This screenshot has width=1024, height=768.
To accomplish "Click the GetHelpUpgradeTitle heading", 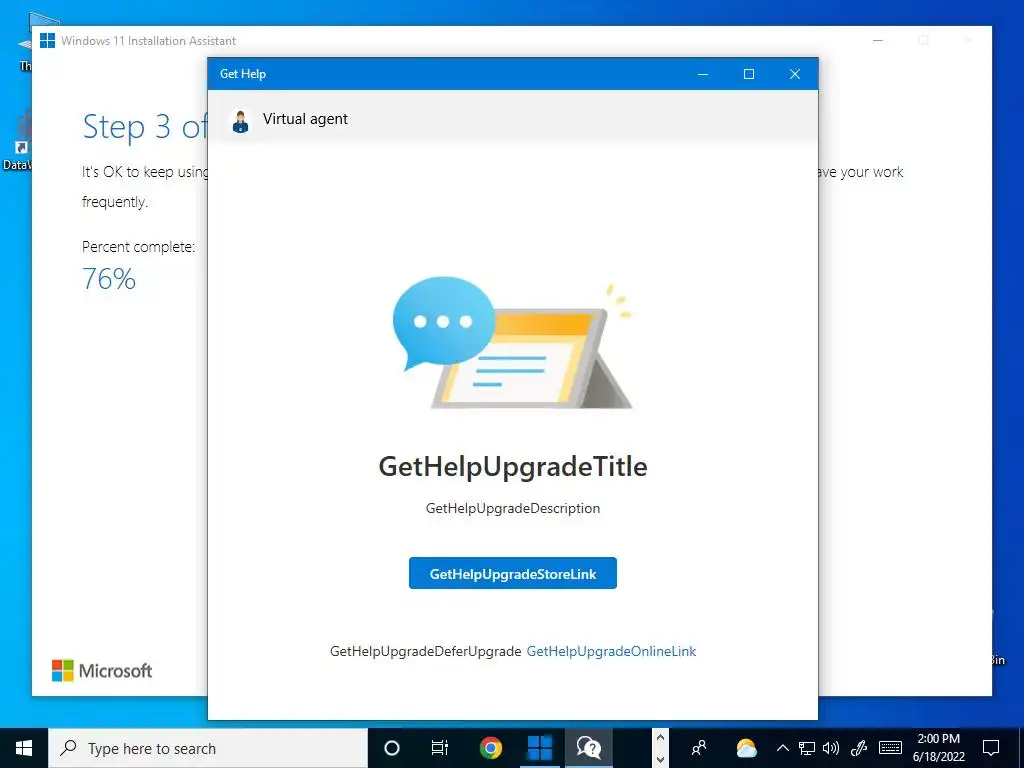I will tap(513, 466).
